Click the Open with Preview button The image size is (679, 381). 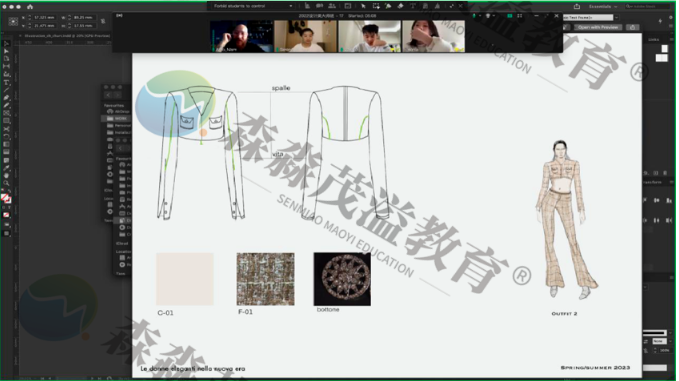tap(598, 27)
